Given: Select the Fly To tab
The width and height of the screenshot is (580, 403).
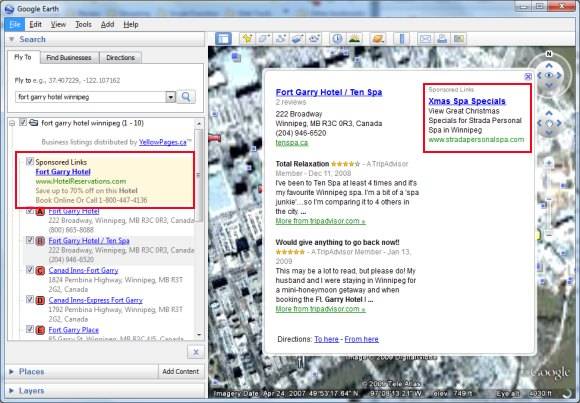Looking at the screenshot, I should pos(23,57).
